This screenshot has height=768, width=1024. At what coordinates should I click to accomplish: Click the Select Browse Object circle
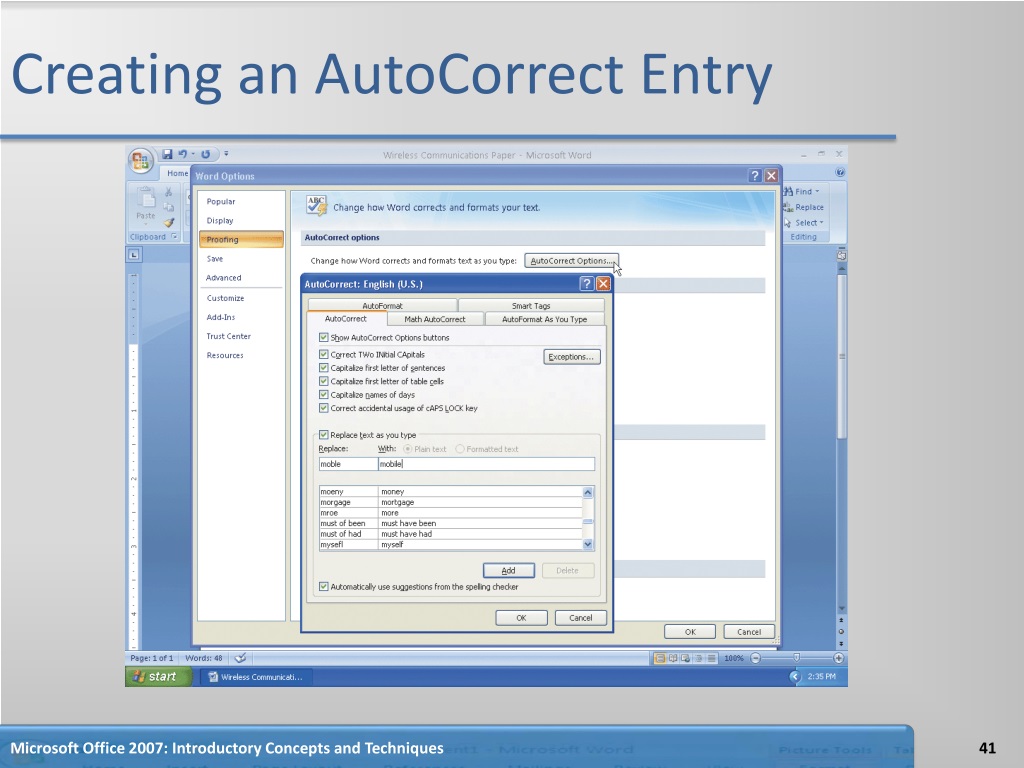[841, 632]
